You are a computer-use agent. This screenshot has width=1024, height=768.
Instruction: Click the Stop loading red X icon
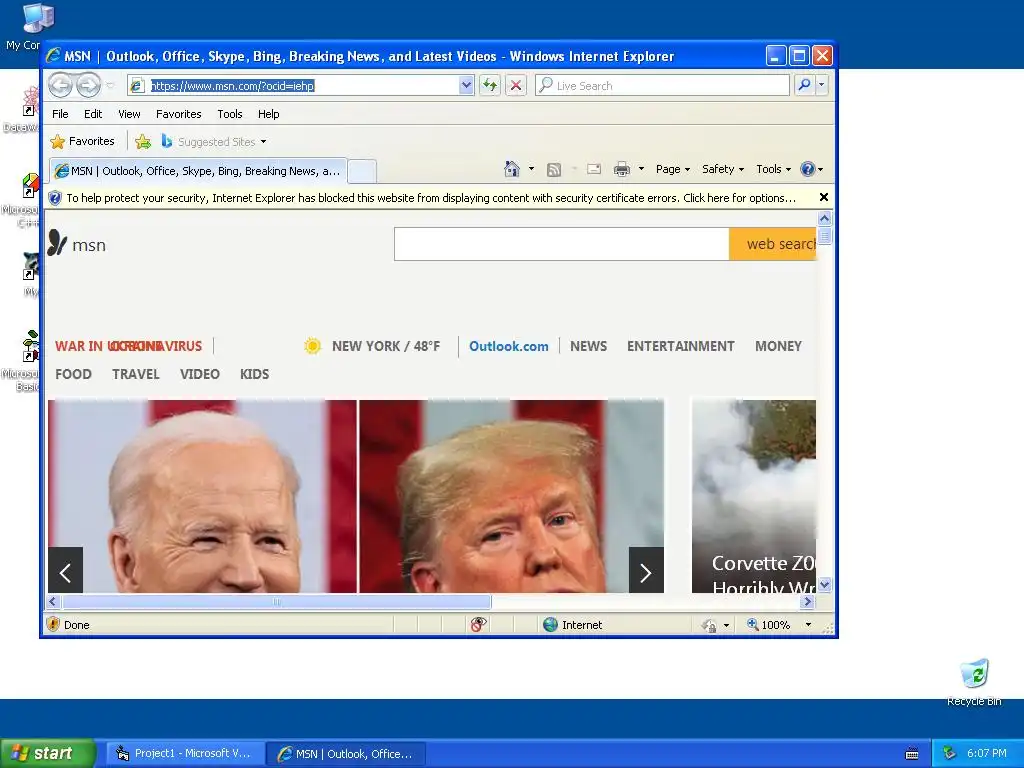pos(516,86)
